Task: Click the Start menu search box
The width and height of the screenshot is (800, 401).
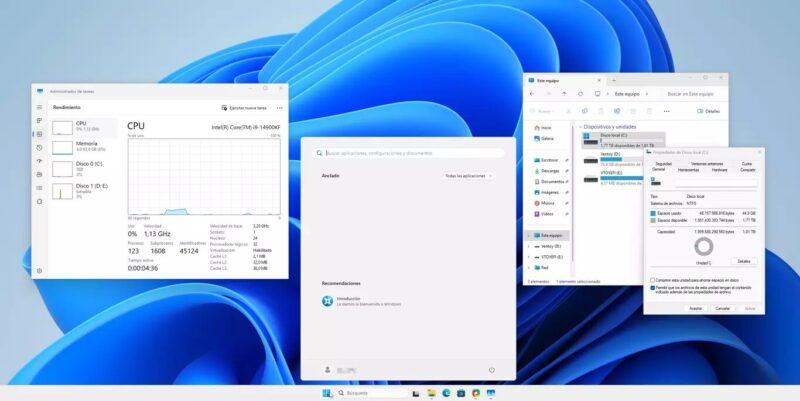Action: click(x=409, y=153)
